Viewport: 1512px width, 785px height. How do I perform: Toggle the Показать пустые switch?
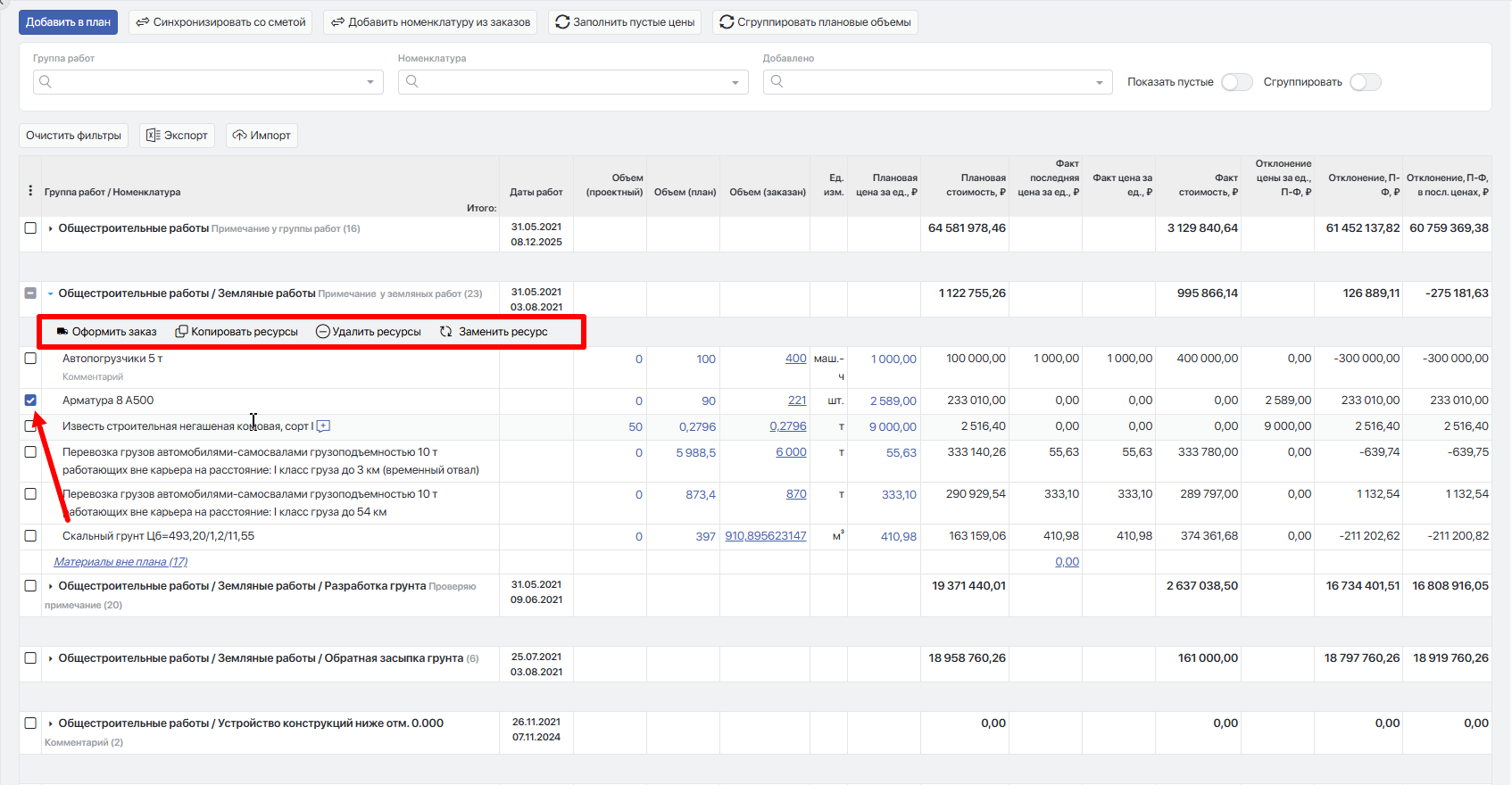tap(1236, 82)
